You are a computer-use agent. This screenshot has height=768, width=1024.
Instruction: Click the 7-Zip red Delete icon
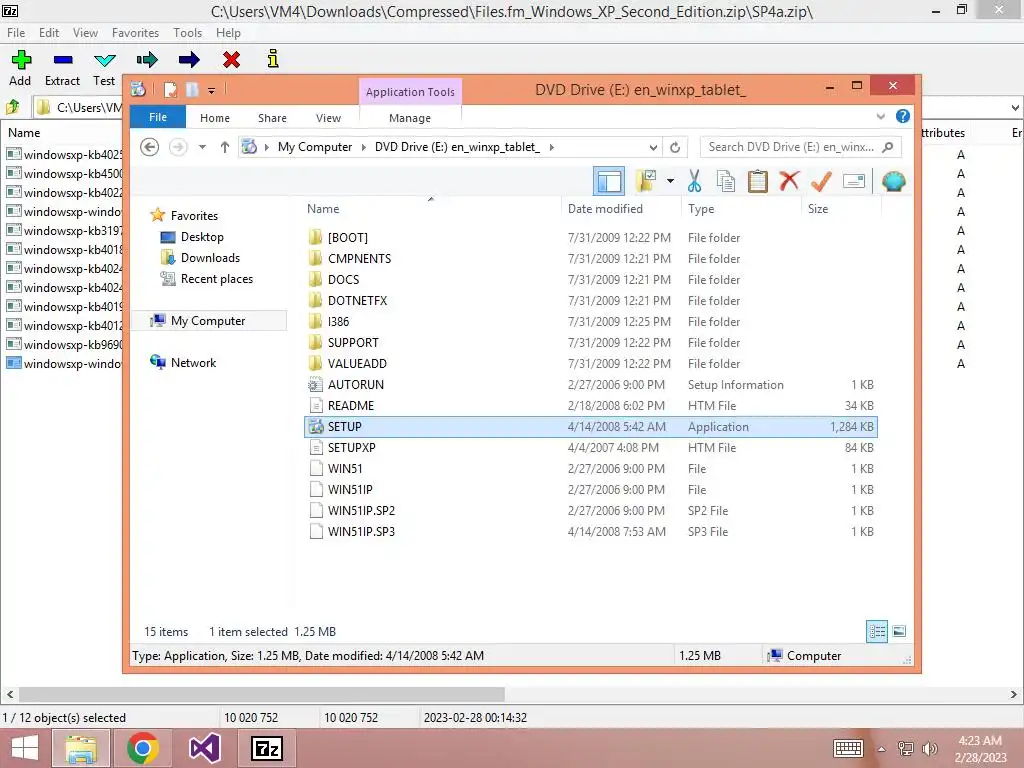pyautogui.click(x=231, y=60)
